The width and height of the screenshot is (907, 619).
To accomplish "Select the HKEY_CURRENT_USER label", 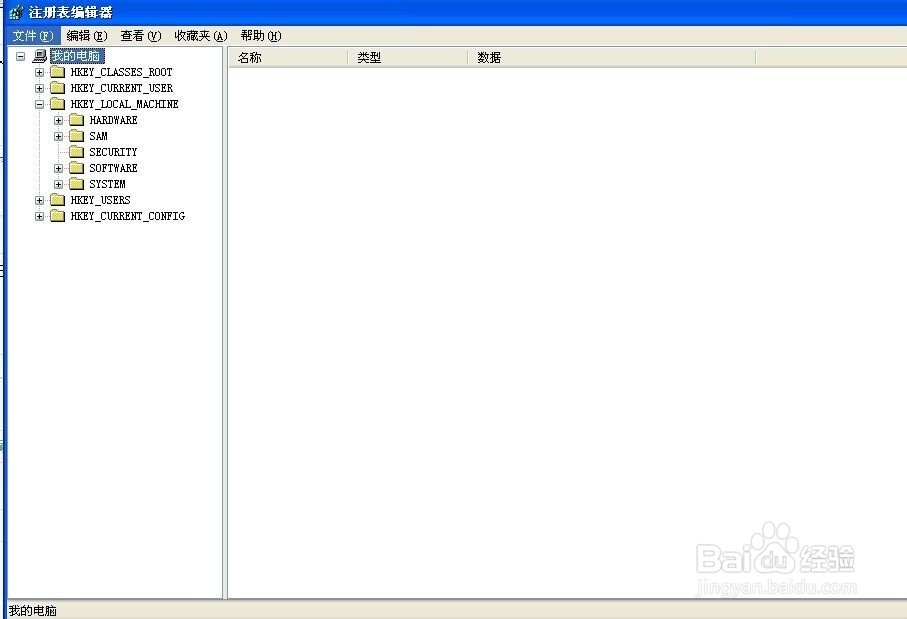I will pos(121,88).
